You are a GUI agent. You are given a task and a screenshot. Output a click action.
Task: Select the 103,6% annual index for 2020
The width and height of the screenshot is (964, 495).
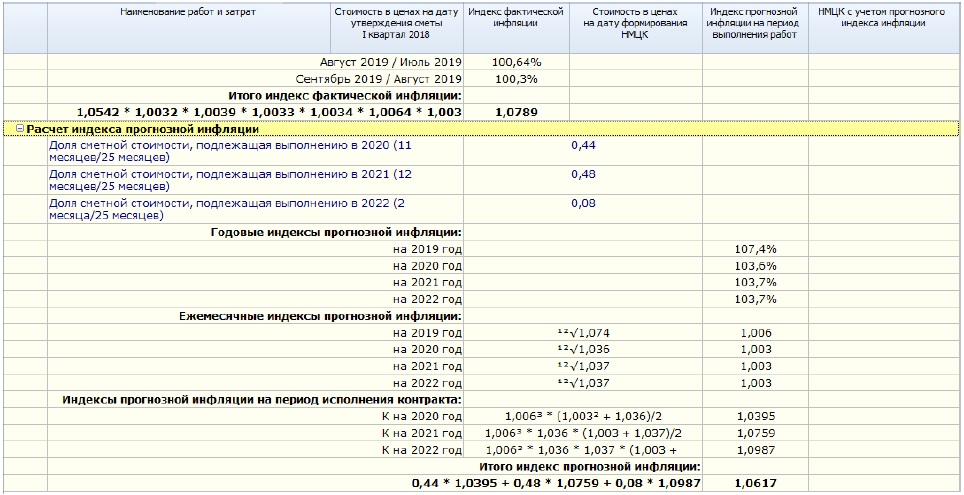pyautogui.click(x=755, y=266)
